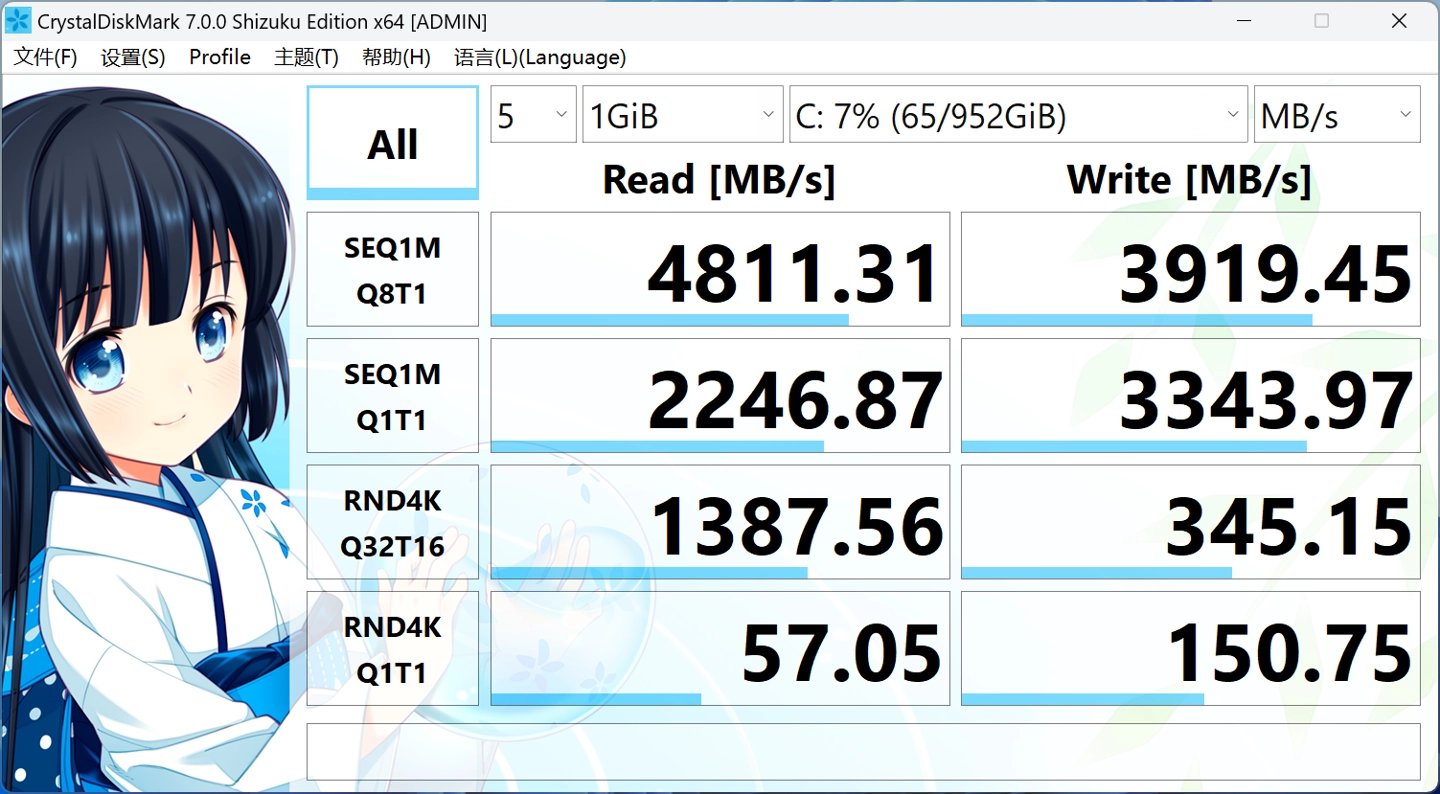
Task: Open the 主题(T) theme menu
Action: click(x=306, y=57)
